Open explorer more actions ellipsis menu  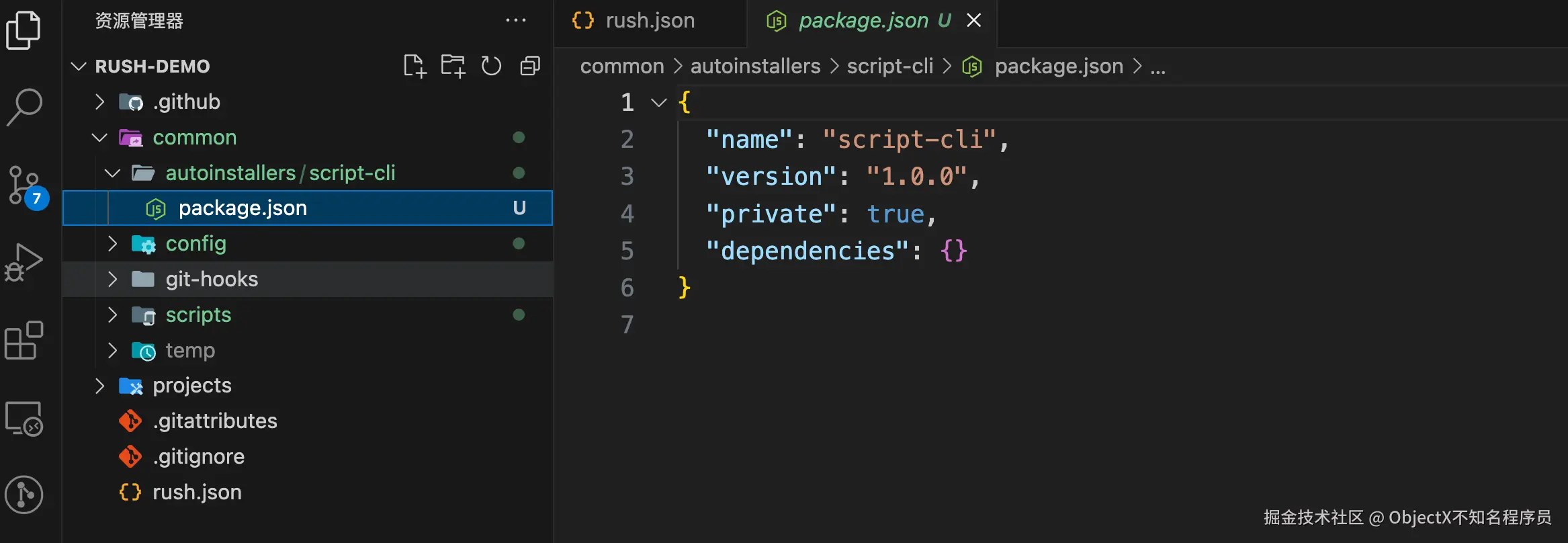pyautogui.click(x=515, y=21)
